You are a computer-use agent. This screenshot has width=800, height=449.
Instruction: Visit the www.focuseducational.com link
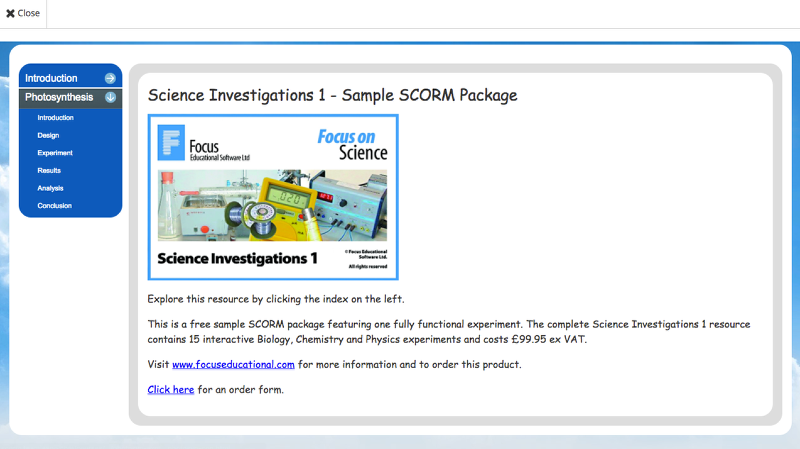tap(233, 364)
